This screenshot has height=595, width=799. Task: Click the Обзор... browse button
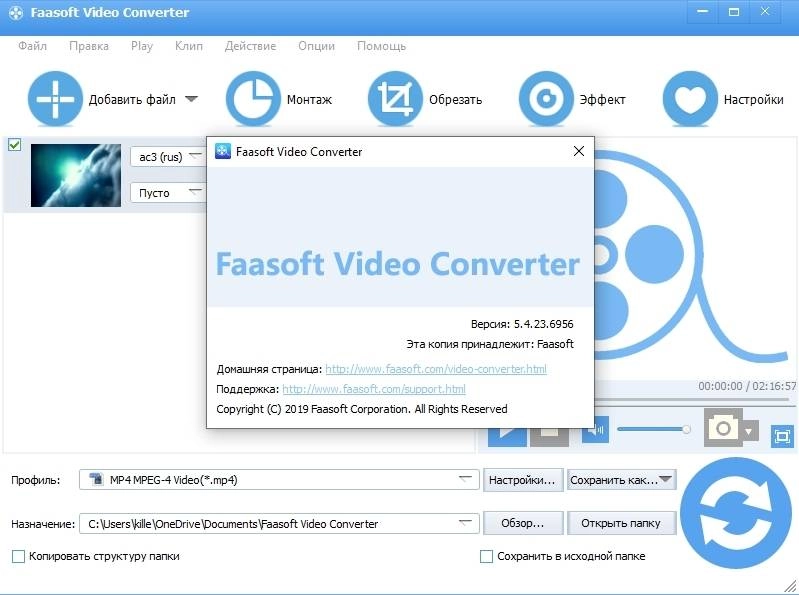point(523,523)
